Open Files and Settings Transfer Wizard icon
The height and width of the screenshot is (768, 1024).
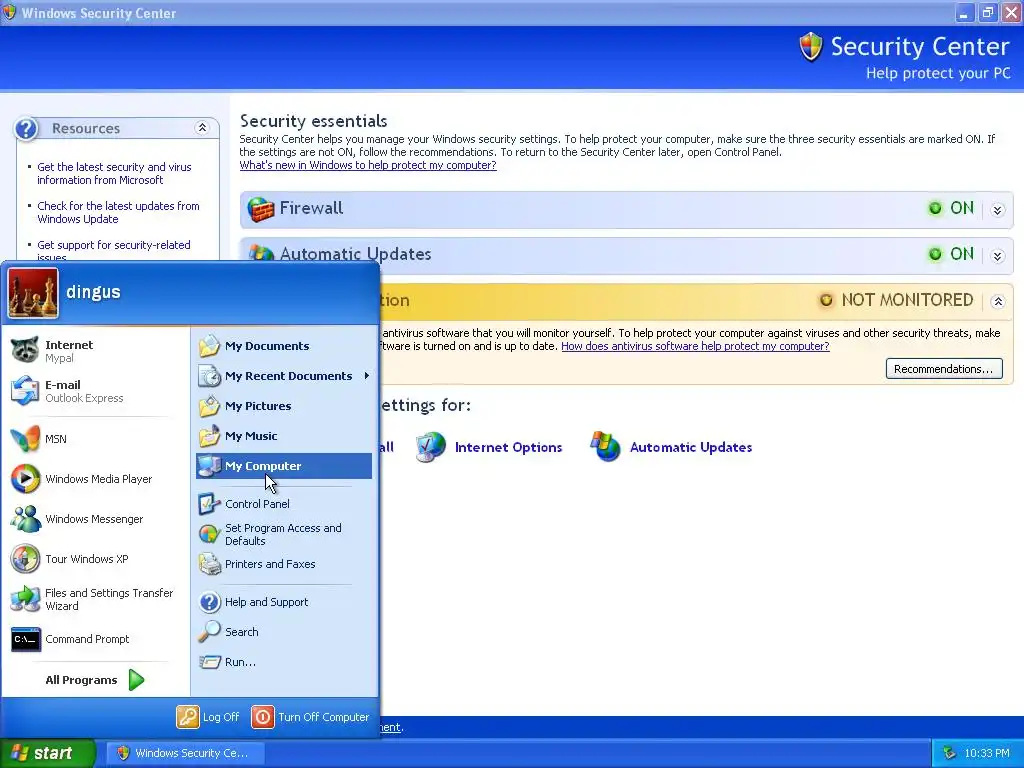coord(25,599)
